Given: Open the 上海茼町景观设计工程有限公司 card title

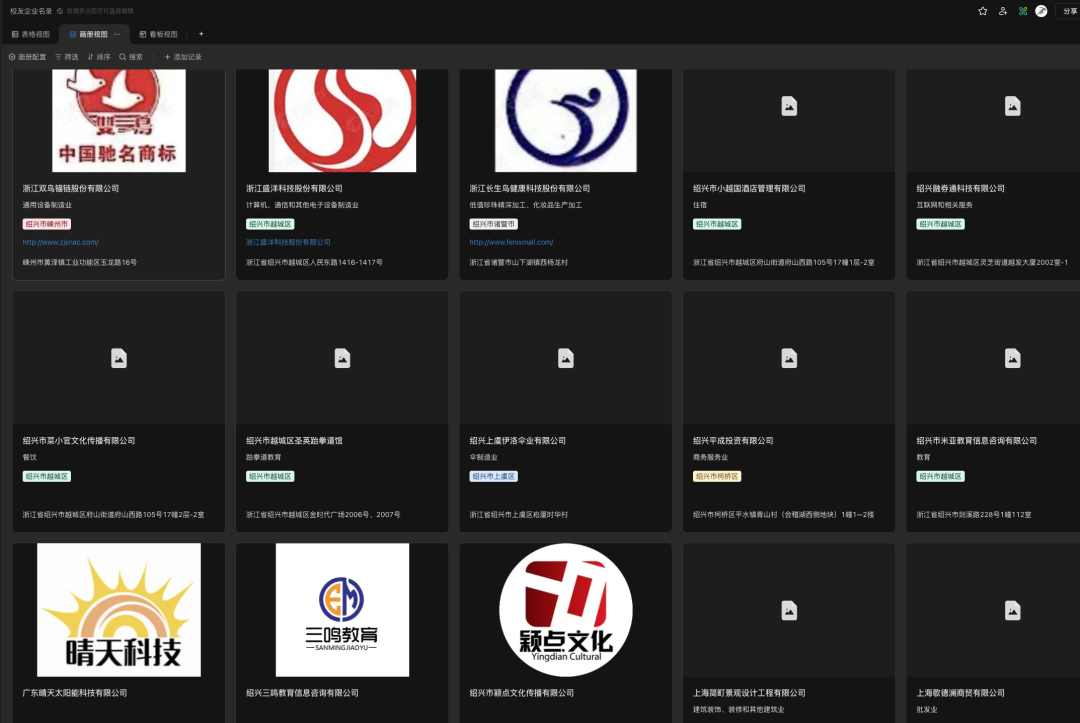Looking at the screenshot, I should [749, 693].
